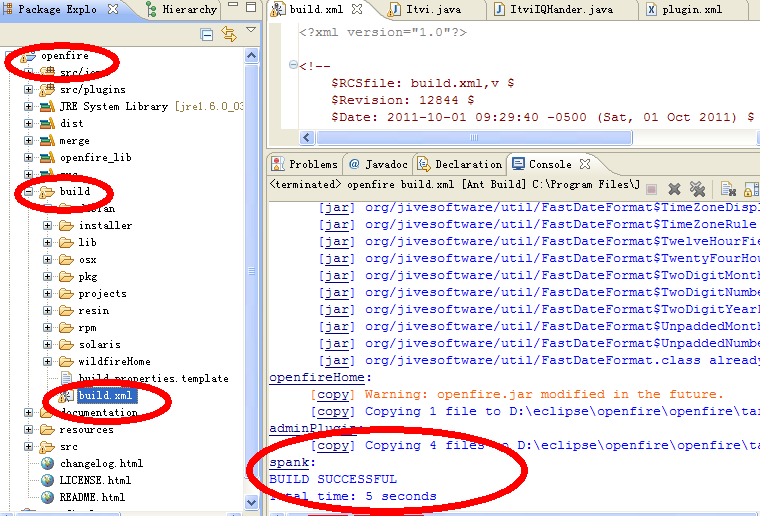Image resolution: width=760 pixels, height=516 pixels.
Task: Click [copy] link before Warning message
Action: coord(332,394)
